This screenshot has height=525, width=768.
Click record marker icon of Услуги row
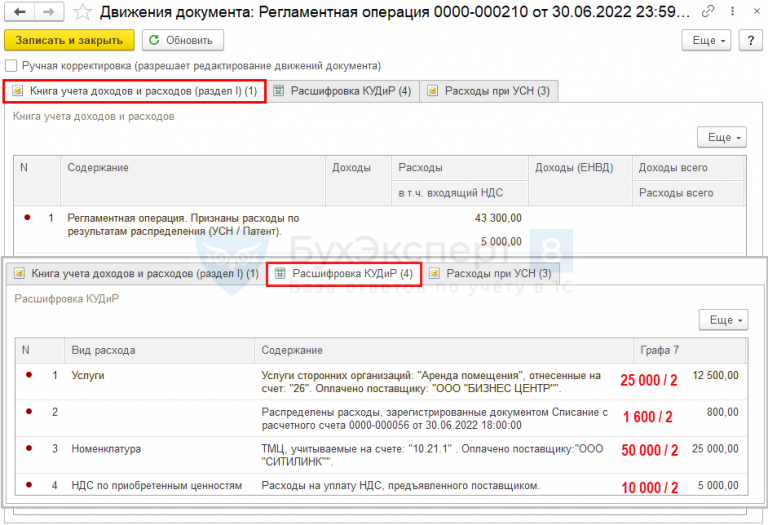coord(29,375)
